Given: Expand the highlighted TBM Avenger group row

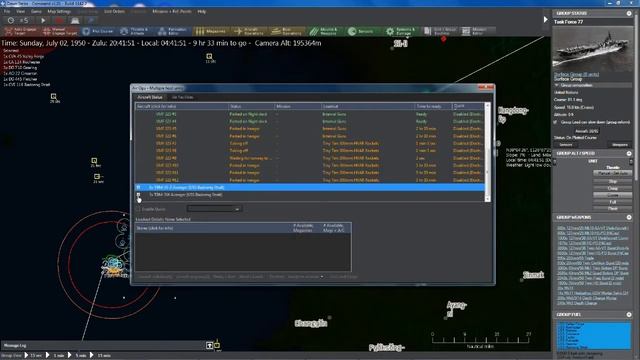Looking at the screenshot, I should pos(138,187).
